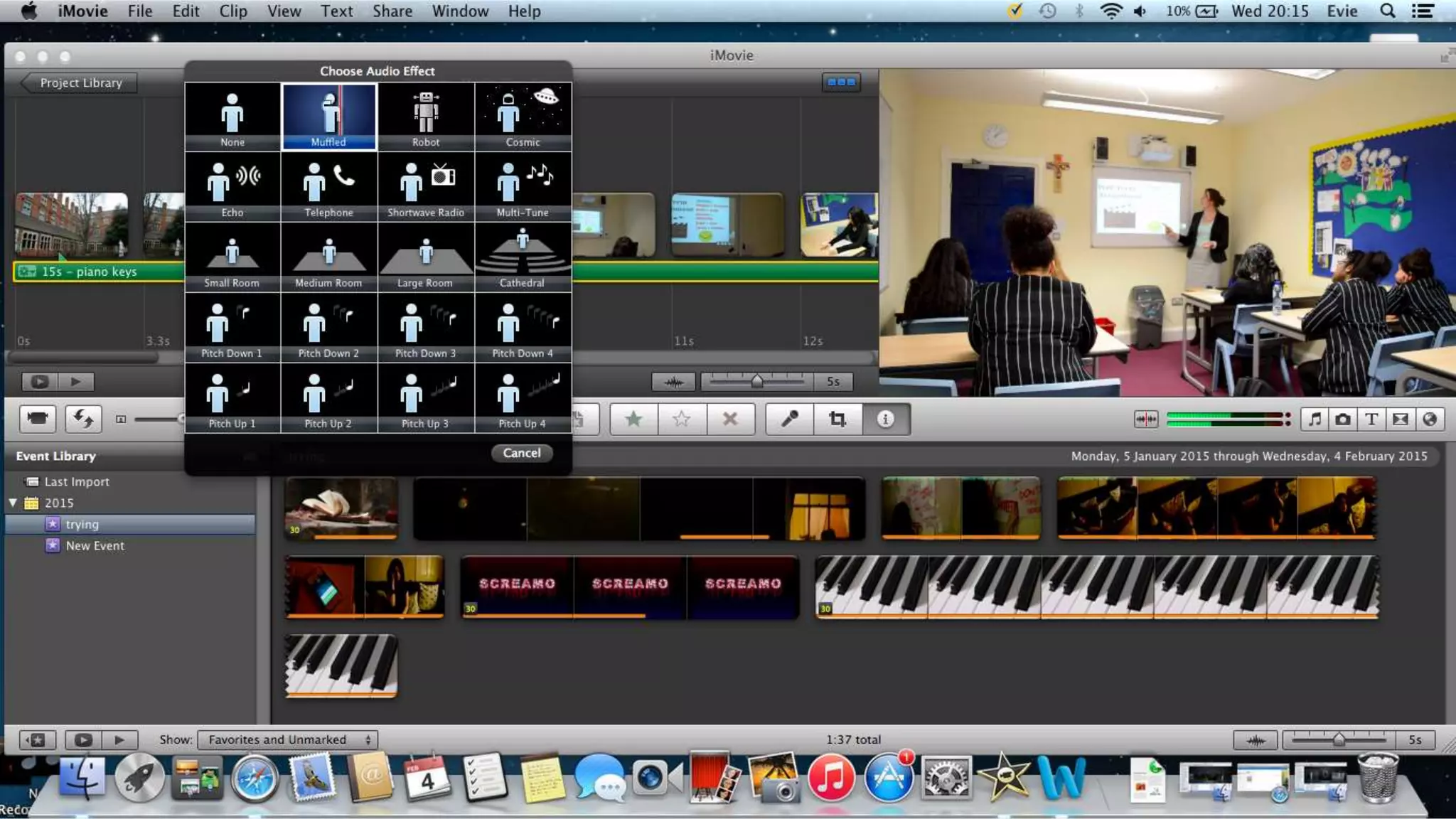
Task: Open the voiceover microphone tool
Action: (790, 419)
